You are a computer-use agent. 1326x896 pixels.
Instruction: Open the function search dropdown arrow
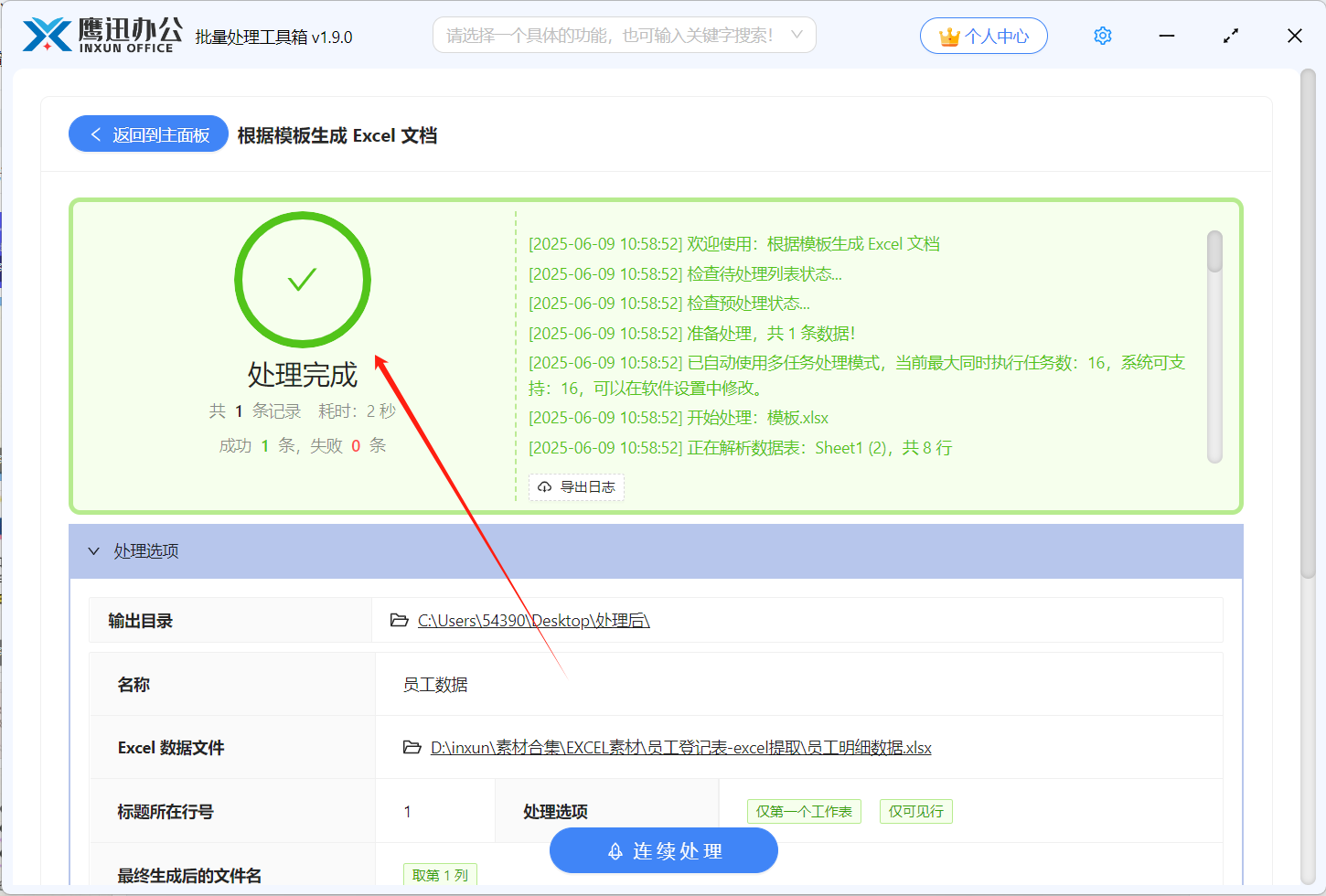(797, 35)
